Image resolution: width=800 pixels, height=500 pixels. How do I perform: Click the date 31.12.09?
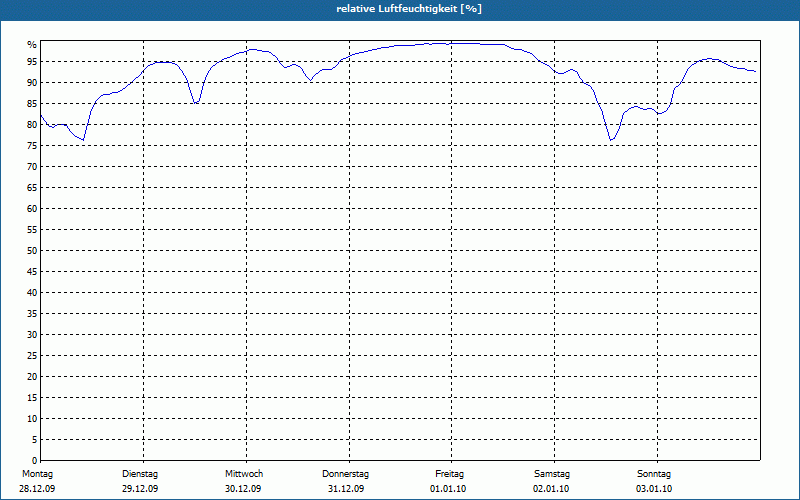346,489
